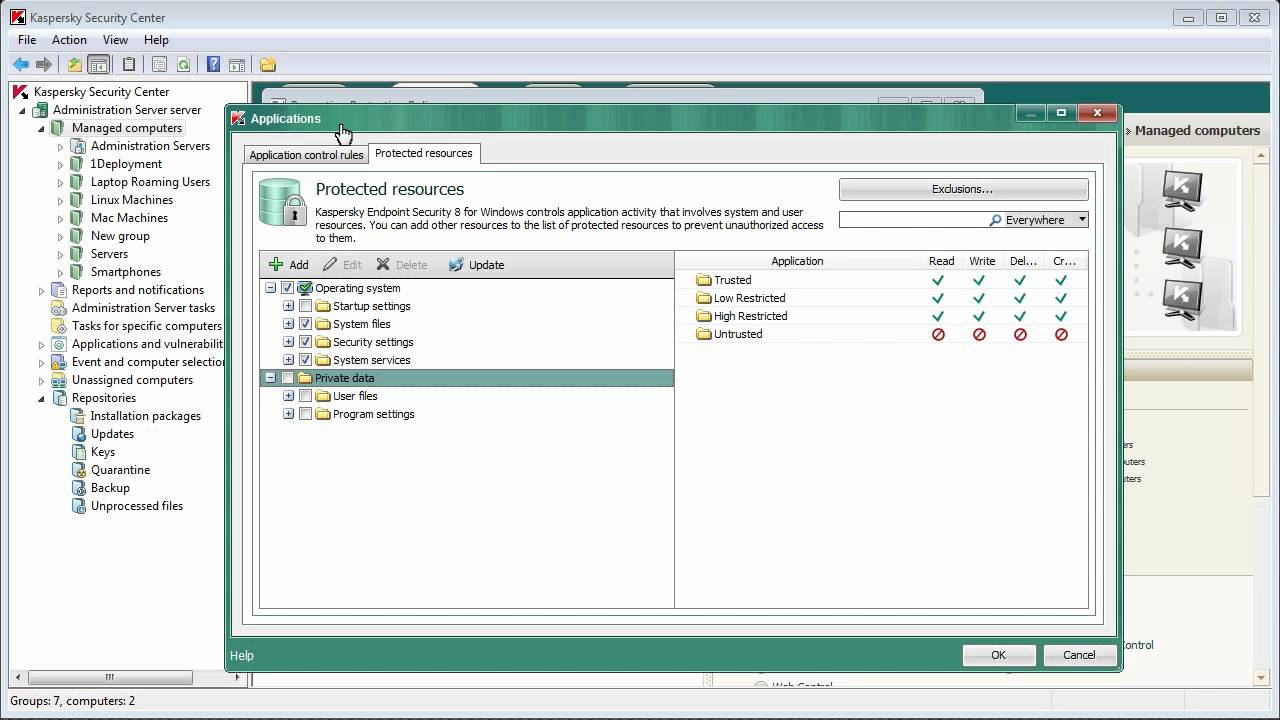Viewport: 1280px width, 720px height.
Task: Select the Trusted group folder icon
Action: point(703,280)
